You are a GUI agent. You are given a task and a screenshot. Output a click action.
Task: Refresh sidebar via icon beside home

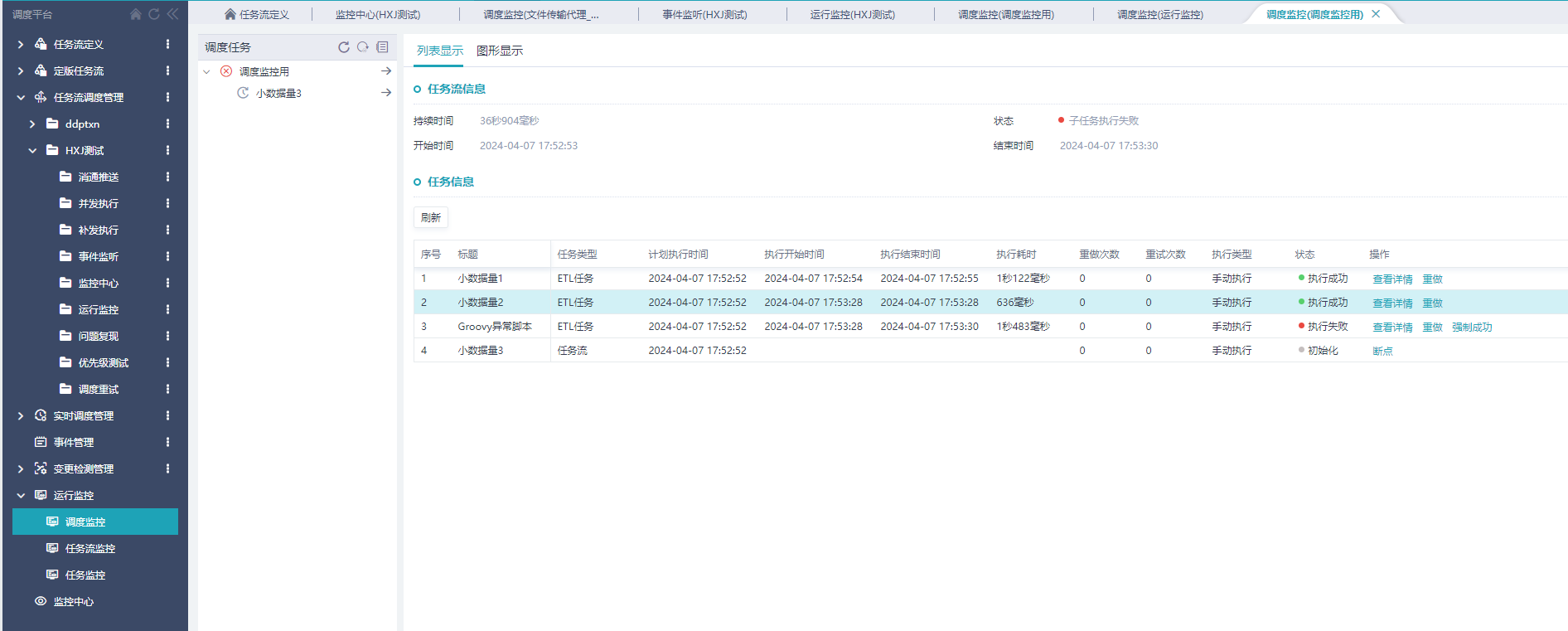[153, 14]
